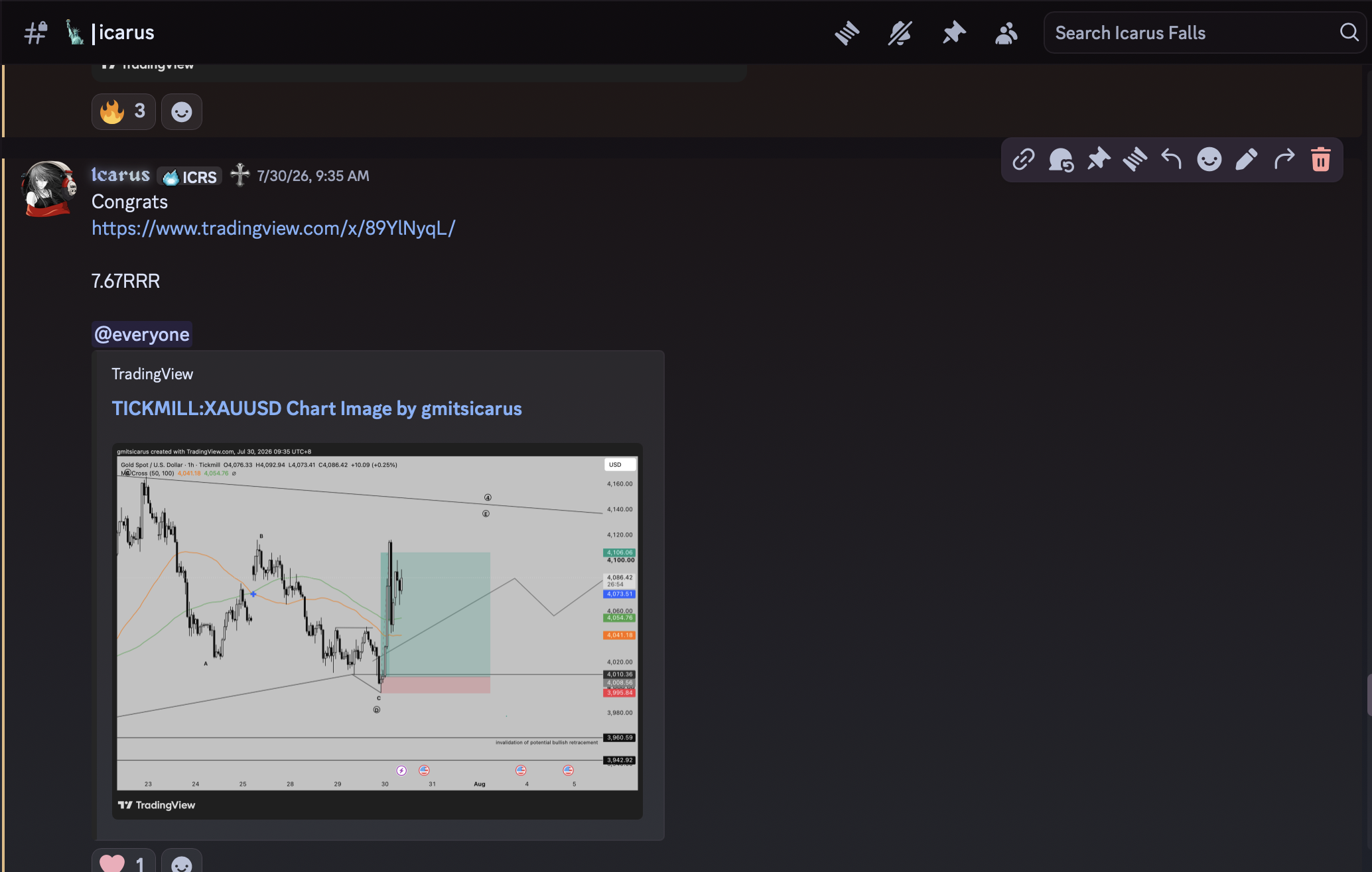Click the @everyone mention
This screenshot has height=872, width=1372.
pyautogui.click(x=142, y=334)
